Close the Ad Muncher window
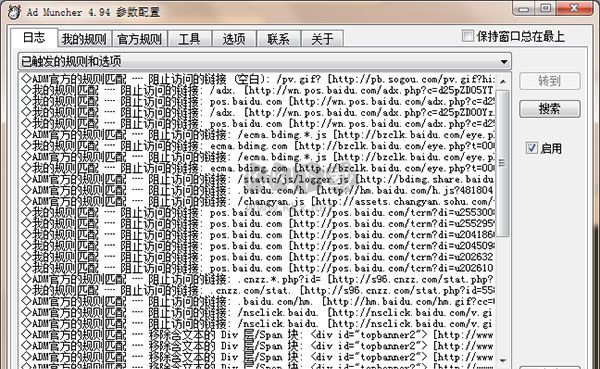The image size is (600, 369). [574, 8]
